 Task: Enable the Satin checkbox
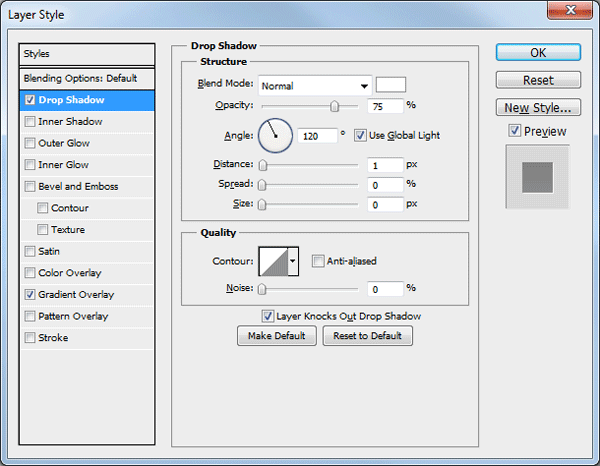pyautogui.click(x=30, y=251)
